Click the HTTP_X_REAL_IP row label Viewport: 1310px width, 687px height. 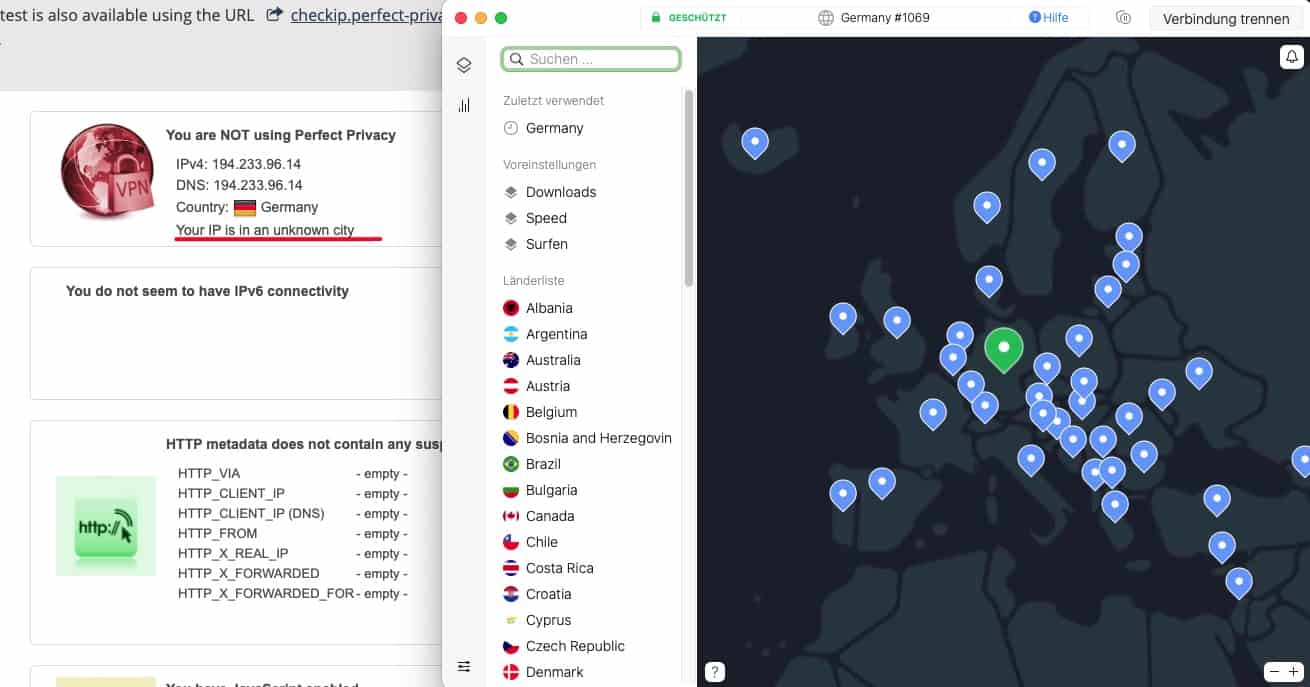233,553
